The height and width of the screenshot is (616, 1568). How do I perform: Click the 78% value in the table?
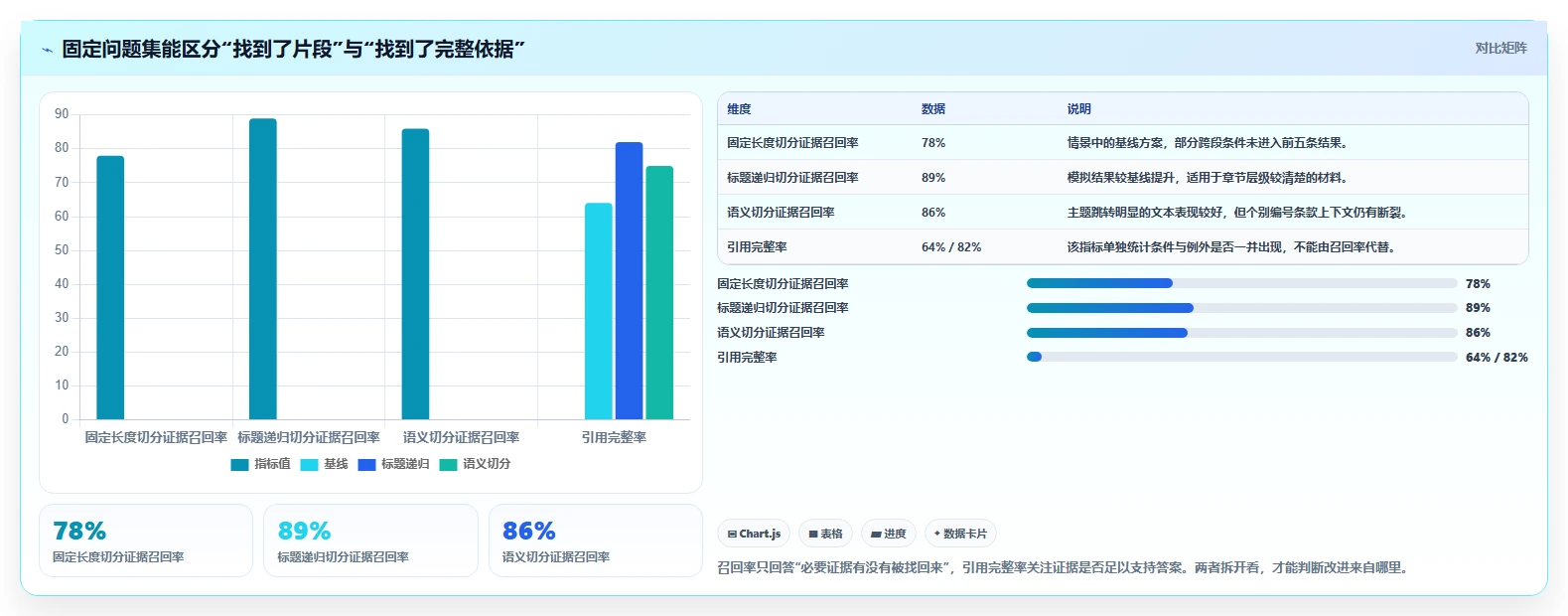coord(933,143)
